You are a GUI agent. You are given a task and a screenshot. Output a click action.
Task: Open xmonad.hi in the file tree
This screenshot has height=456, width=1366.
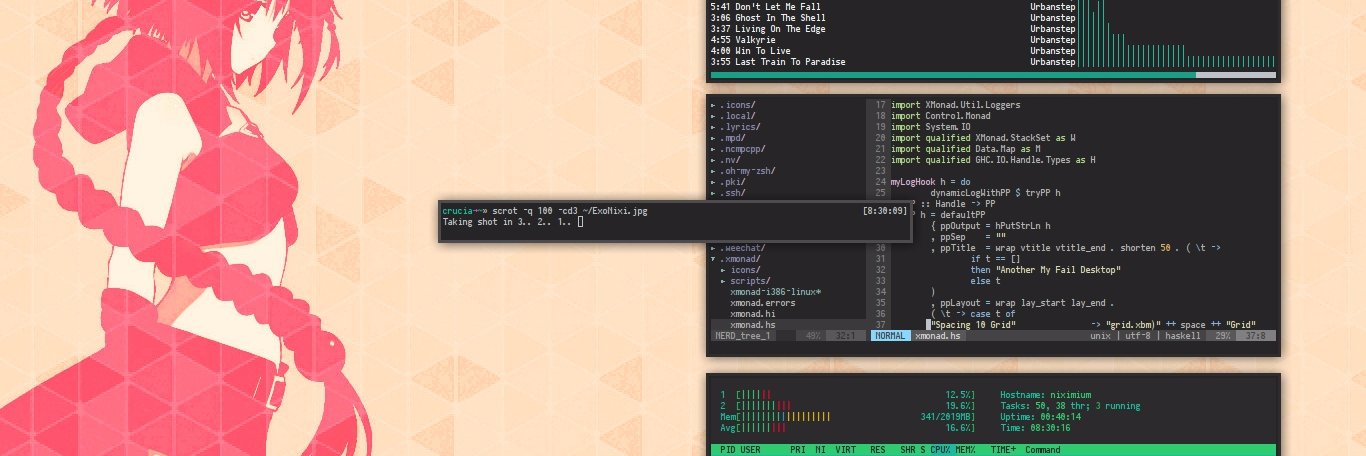753,314
